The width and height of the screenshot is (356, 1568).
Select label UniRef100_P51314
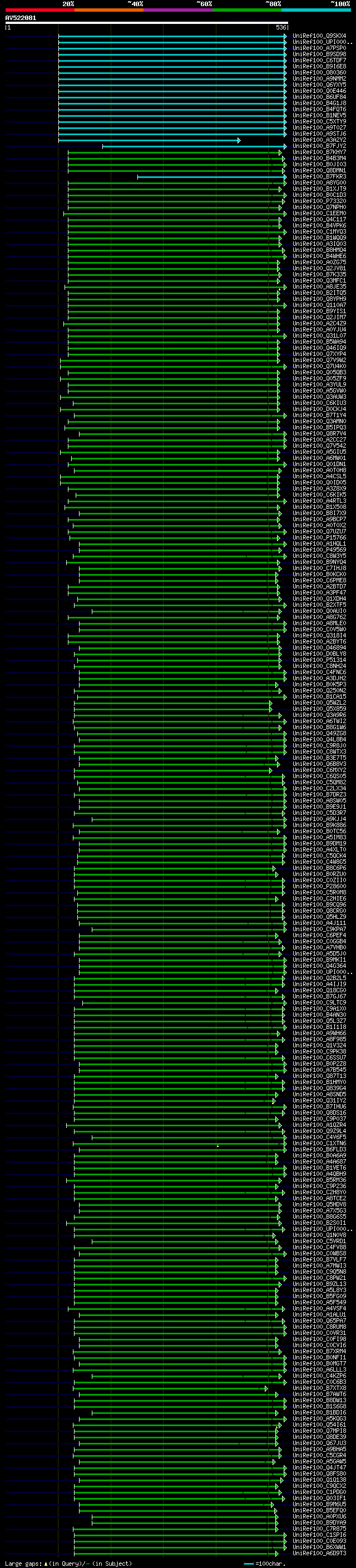point(319,660)
